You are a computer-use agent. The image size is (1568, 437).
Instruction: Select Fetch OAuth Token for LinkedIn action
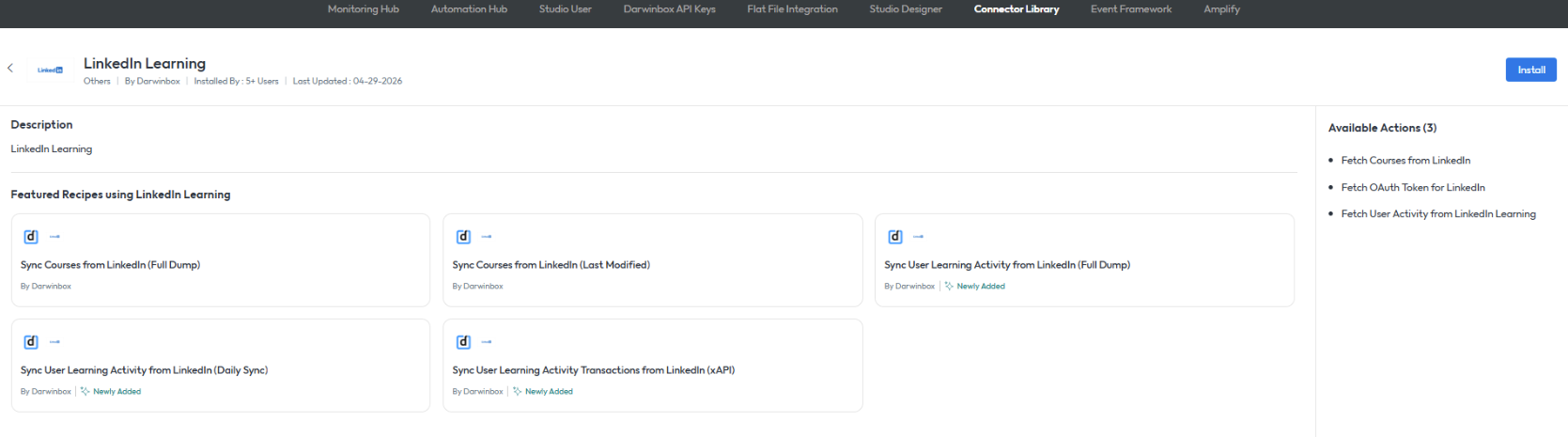(x=1413, y=188)
